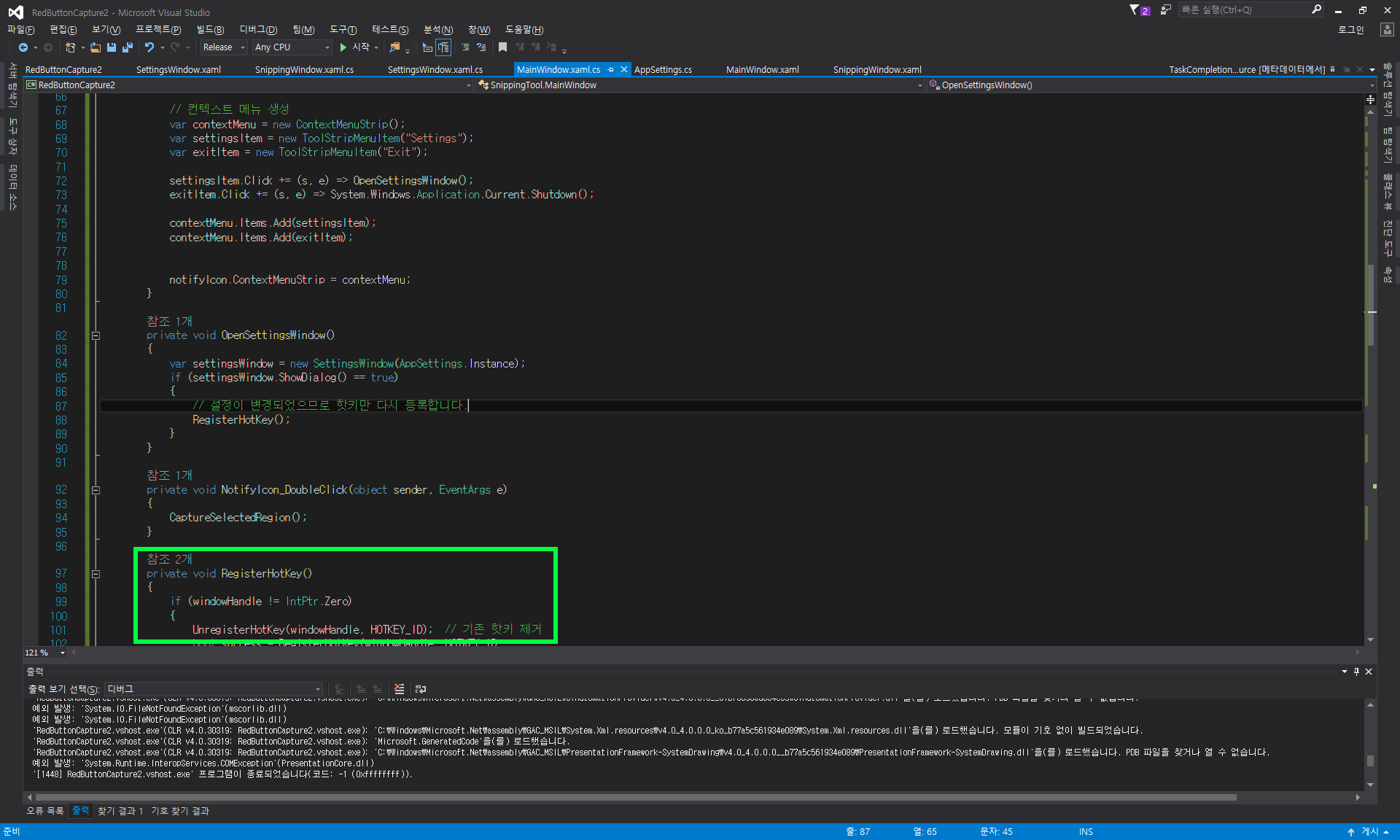
Task: Open the 디버그(D) menu
Action: (x=258, y=30)
